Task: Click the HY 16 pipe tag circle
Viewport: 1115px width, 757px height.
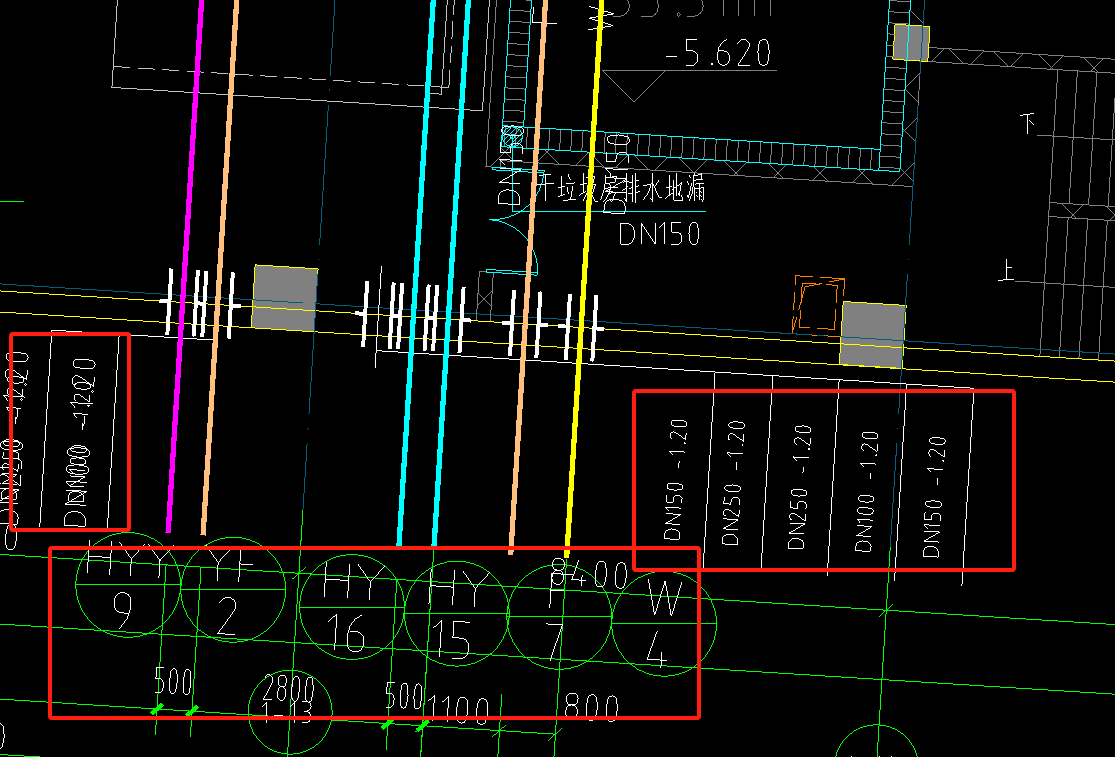Action: (352, 608)
